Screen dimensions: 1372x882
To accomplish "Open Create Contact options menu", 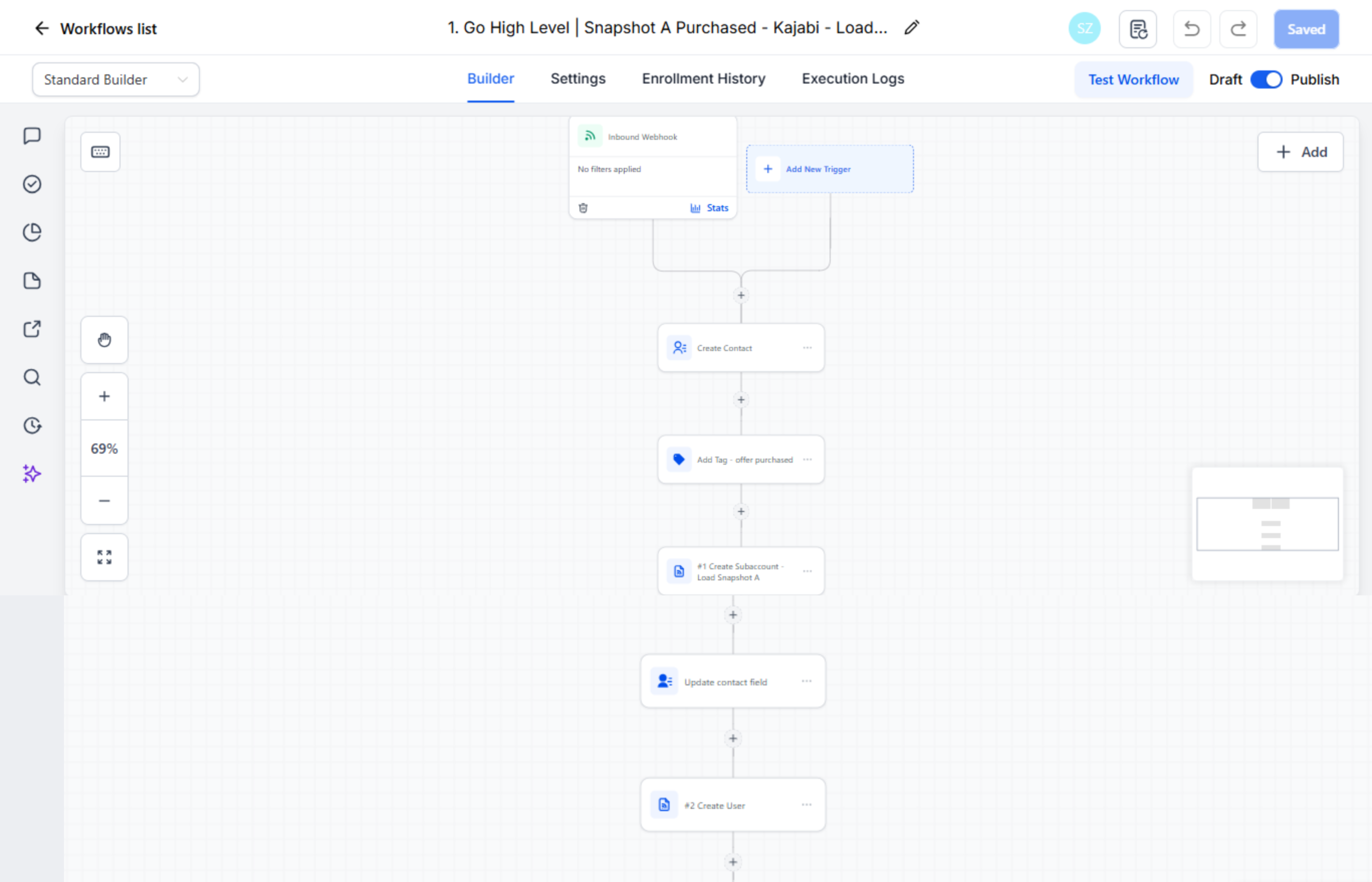I will coord(807,348).
